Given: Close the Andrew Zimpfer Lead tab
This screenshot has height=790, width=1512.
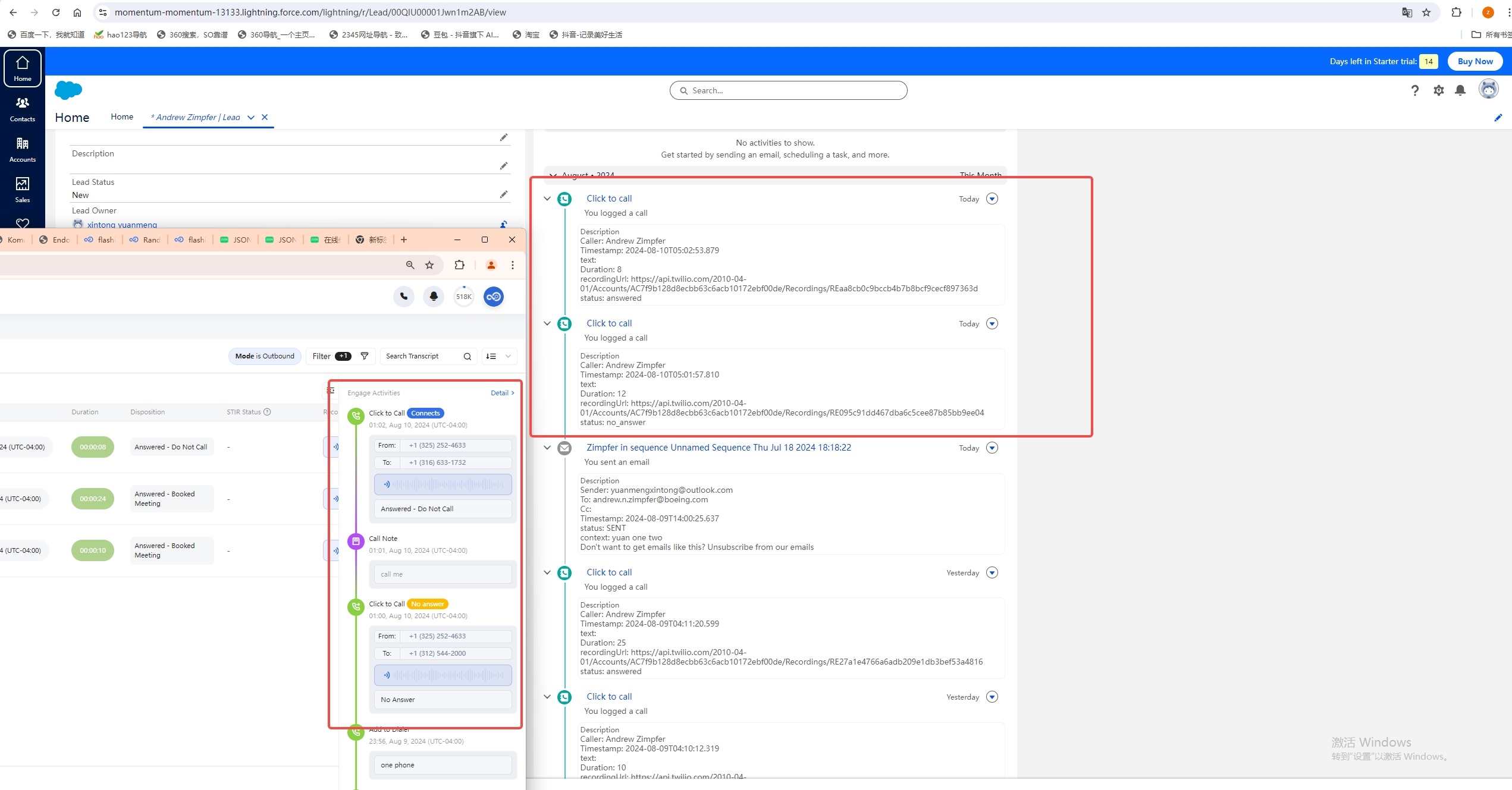Looking at the screenshot, I should [x=265, y=118].
